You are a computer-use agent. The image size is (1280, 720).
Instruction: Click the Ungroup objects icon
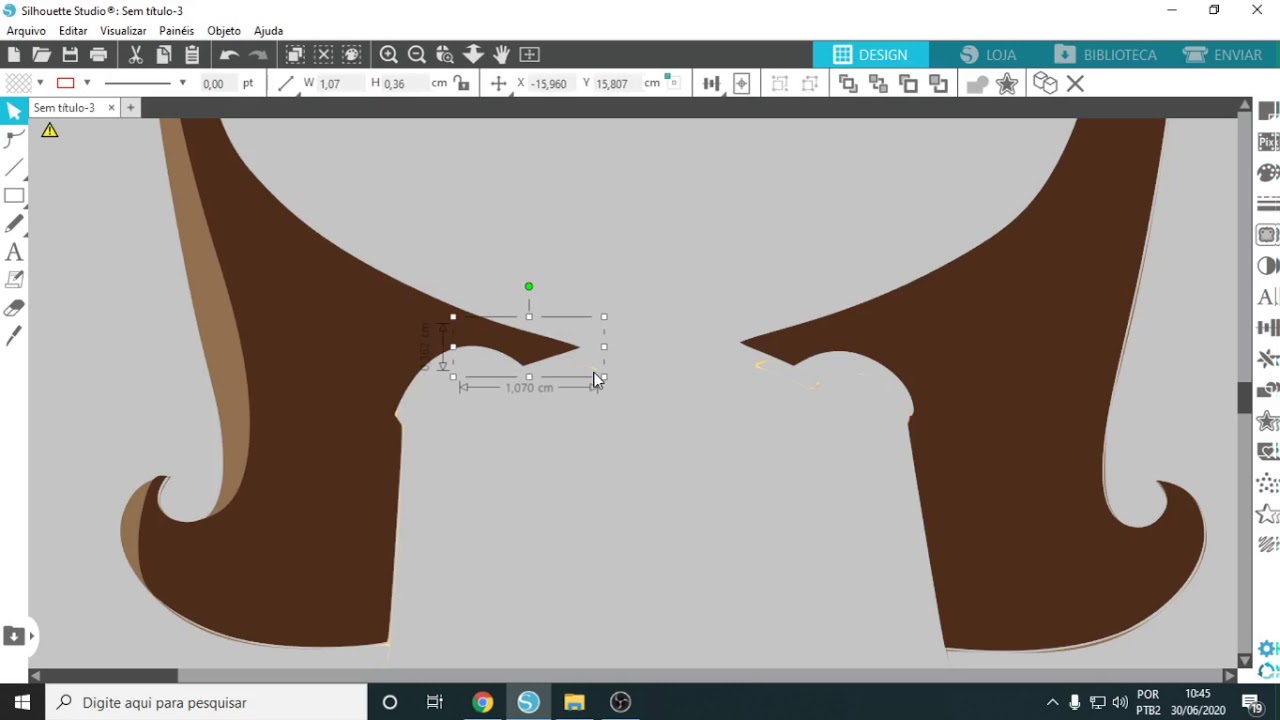click(x=810, y=84)
